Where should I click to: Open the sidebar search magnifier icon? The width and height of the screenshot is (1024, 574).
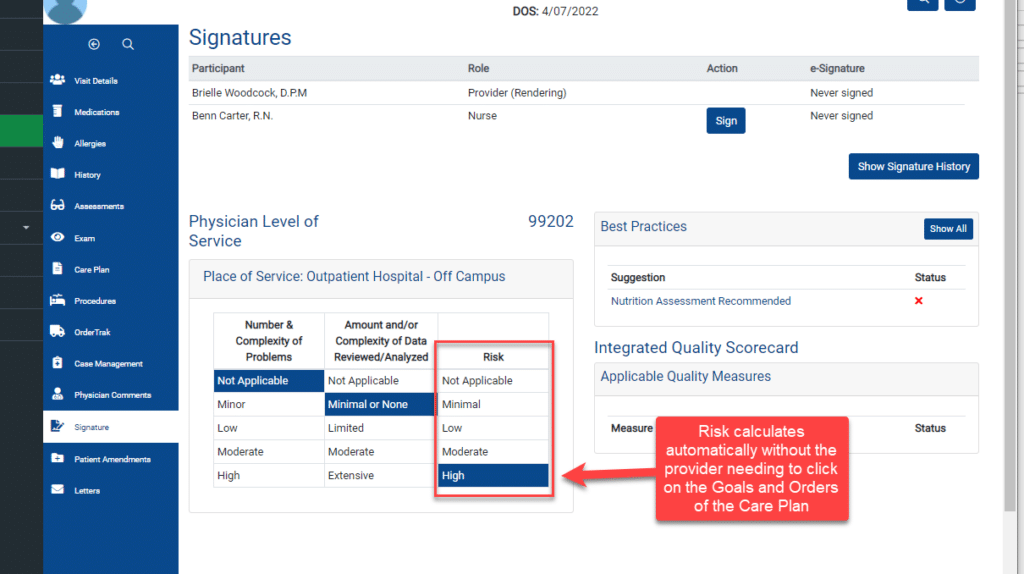coord(128,44)
